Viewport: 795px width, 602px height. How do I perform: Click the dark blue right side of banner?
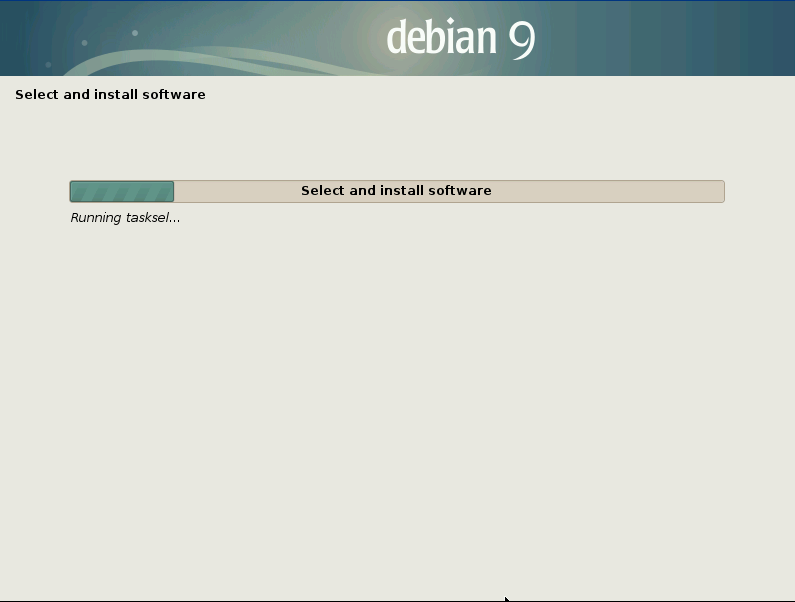pos(740,38)
